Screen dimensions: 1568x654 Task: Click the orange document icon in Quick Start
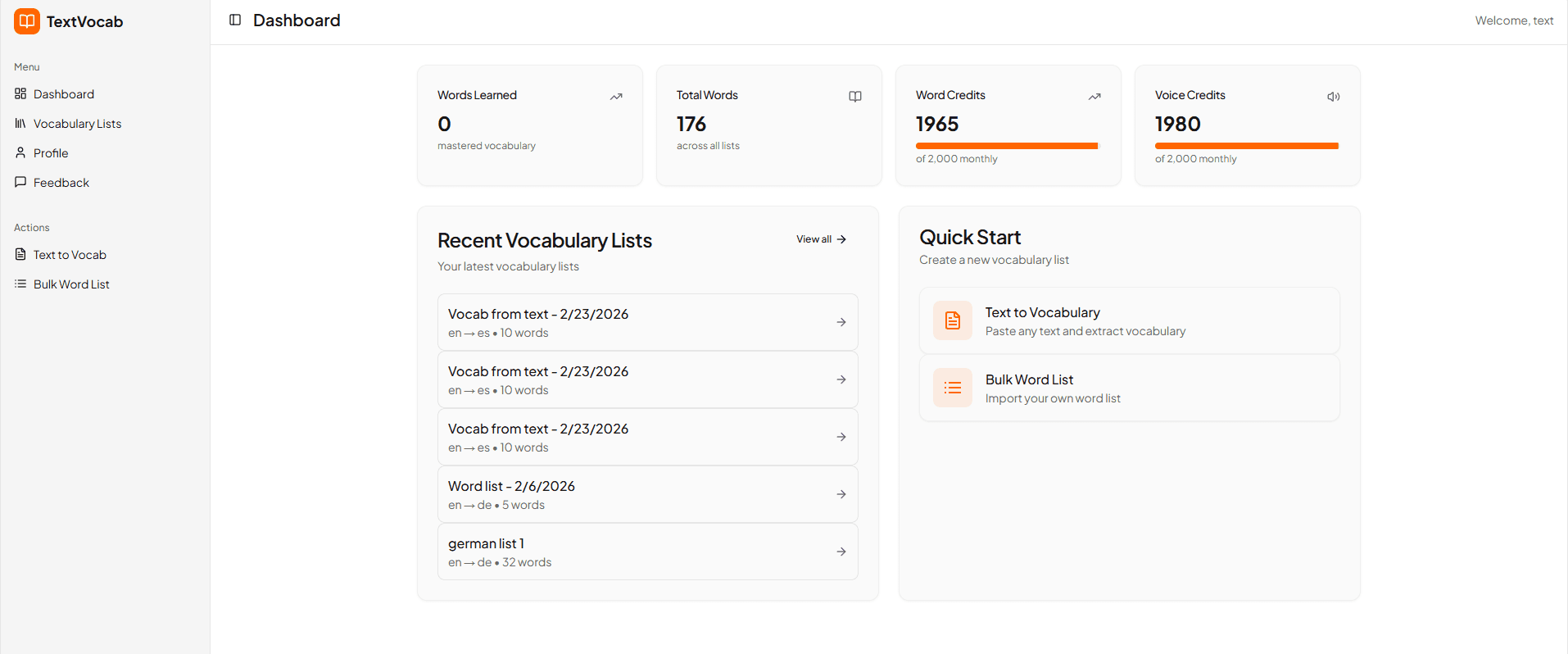(x=953, y=320)
